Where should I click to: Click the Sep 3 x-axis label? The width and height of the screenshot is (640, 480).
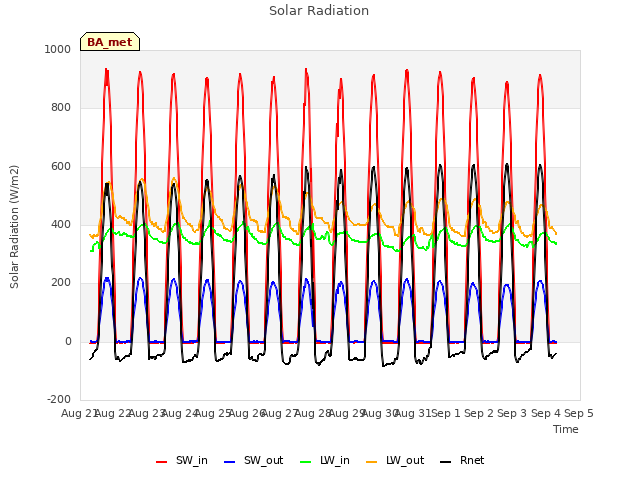[512, 413]
